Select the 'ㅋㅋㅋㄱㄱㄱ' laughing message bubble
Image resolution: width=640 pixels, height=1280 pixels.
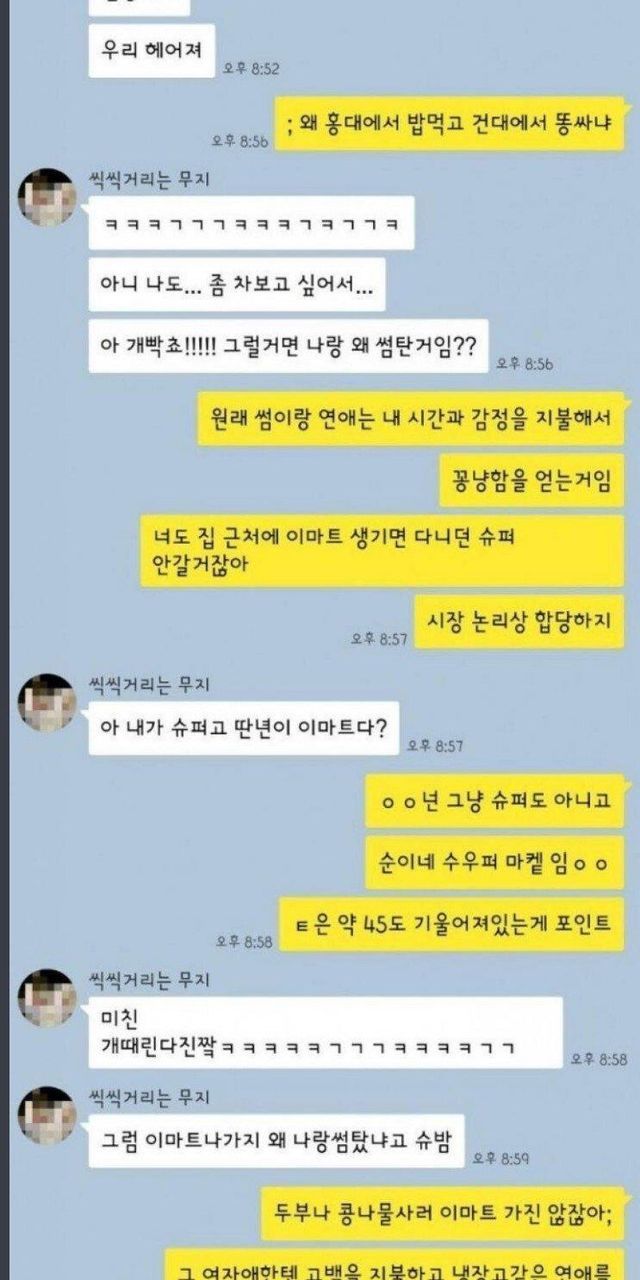pos(251,224)
